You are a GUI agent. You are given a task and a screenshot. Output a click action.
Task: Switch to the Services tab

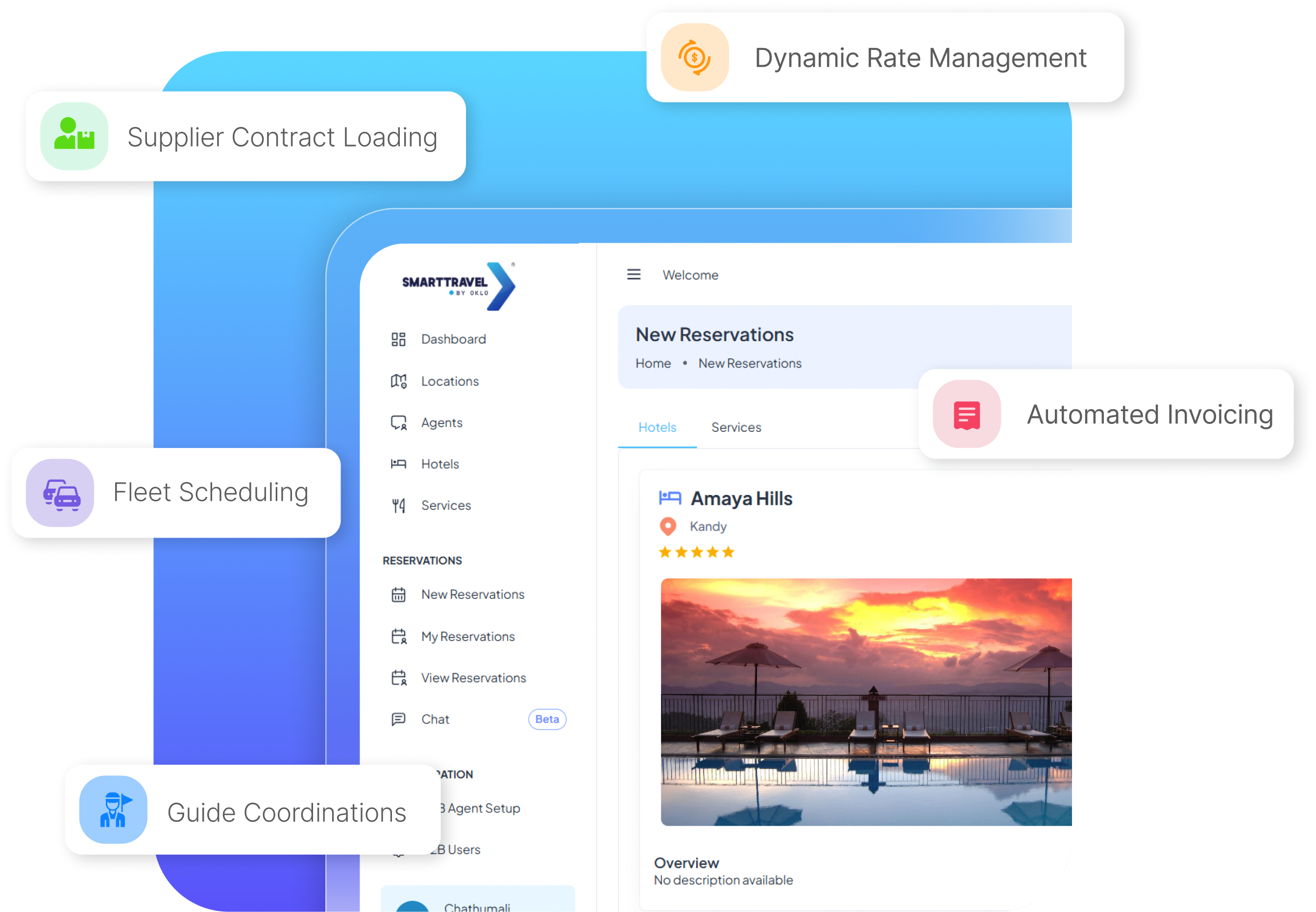click(x=736, y=427)
